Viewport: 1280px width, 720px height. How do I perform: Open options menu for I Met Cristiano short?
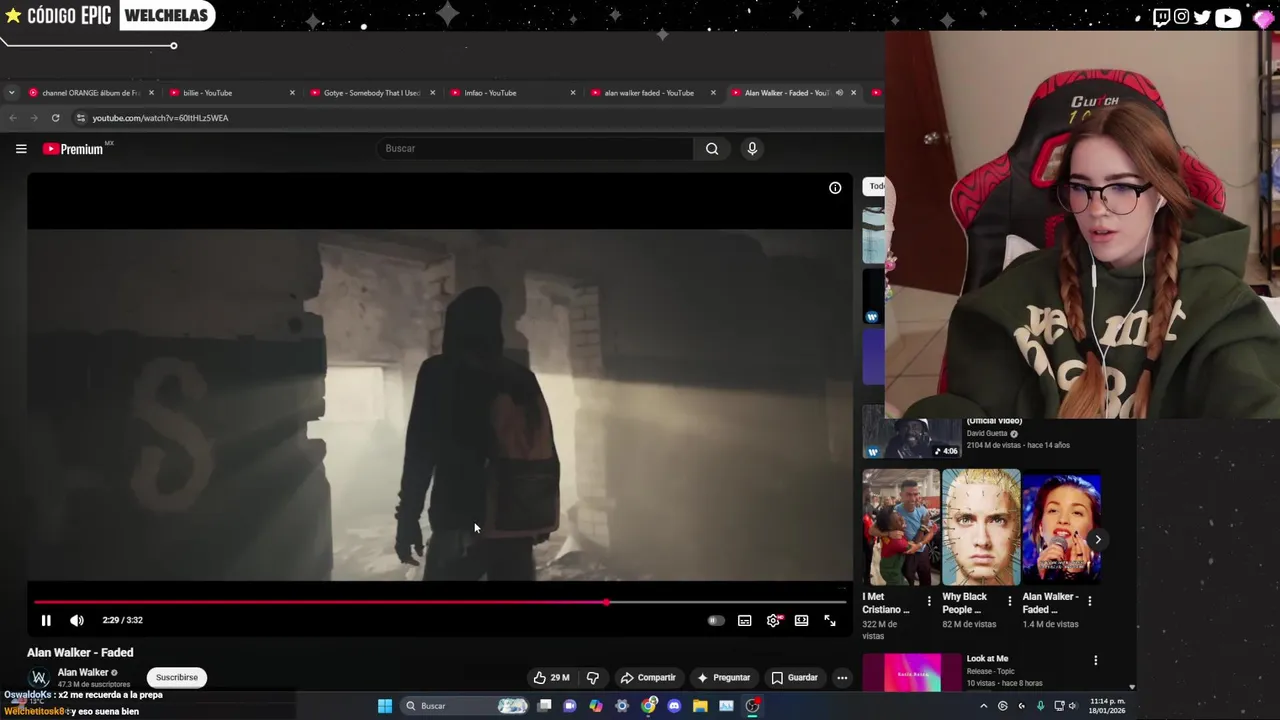pos(929,601)
